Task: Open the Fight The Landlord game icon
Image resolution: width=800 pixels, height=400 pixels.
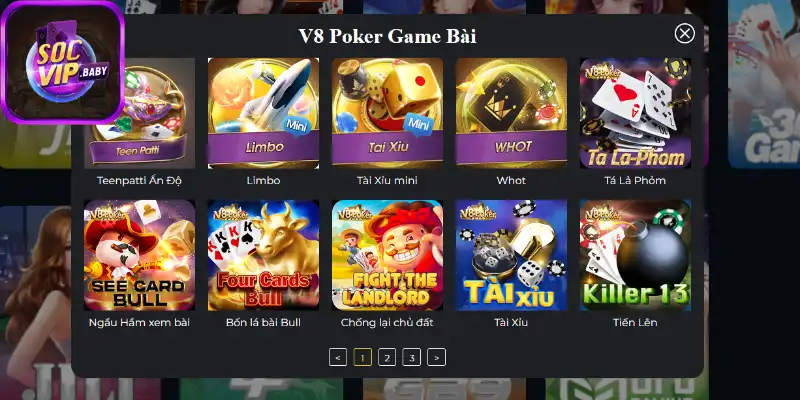Action: pos(387,255)
